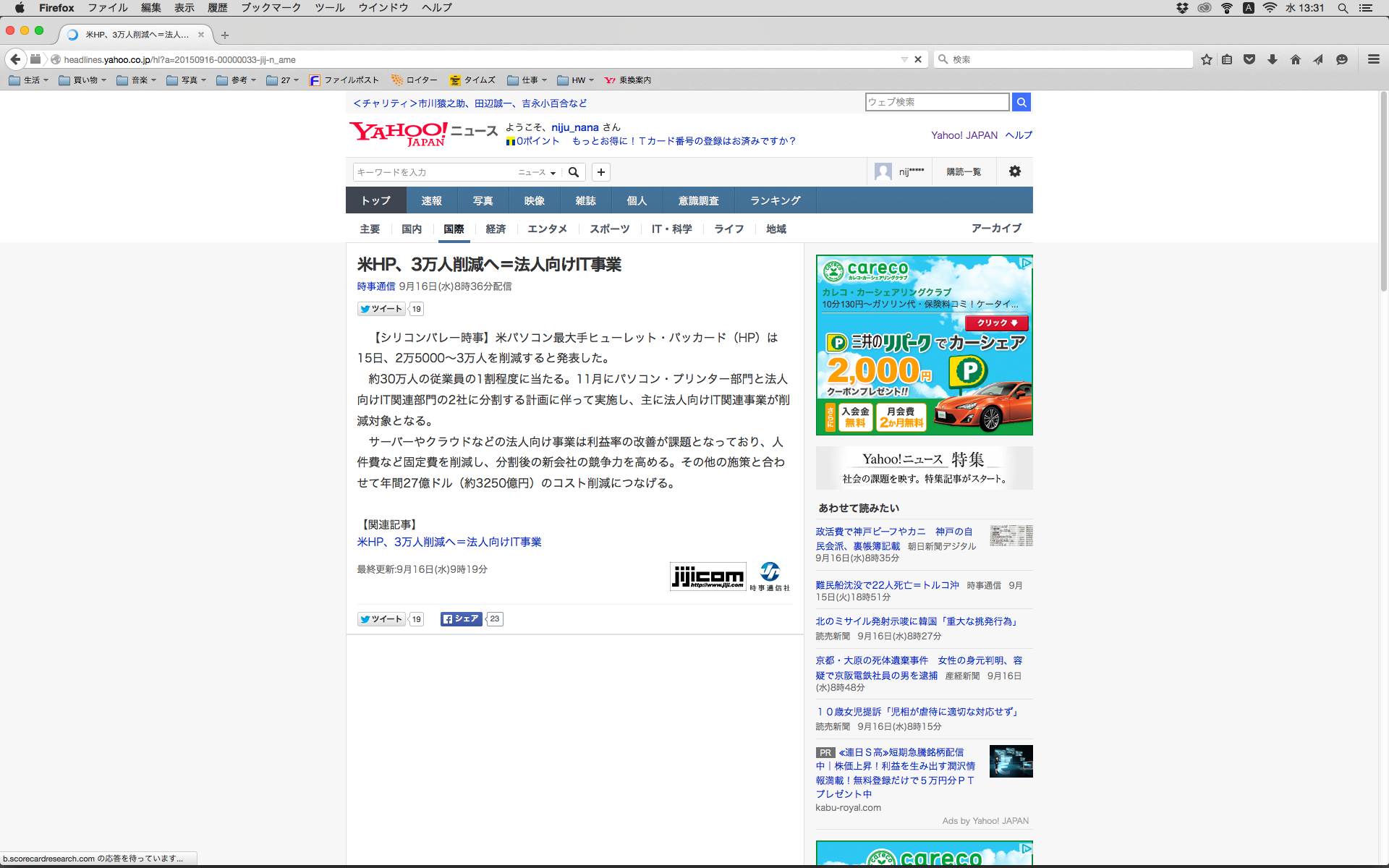
Task: Select the 経済 category tab
Action: tap(496, 229)
